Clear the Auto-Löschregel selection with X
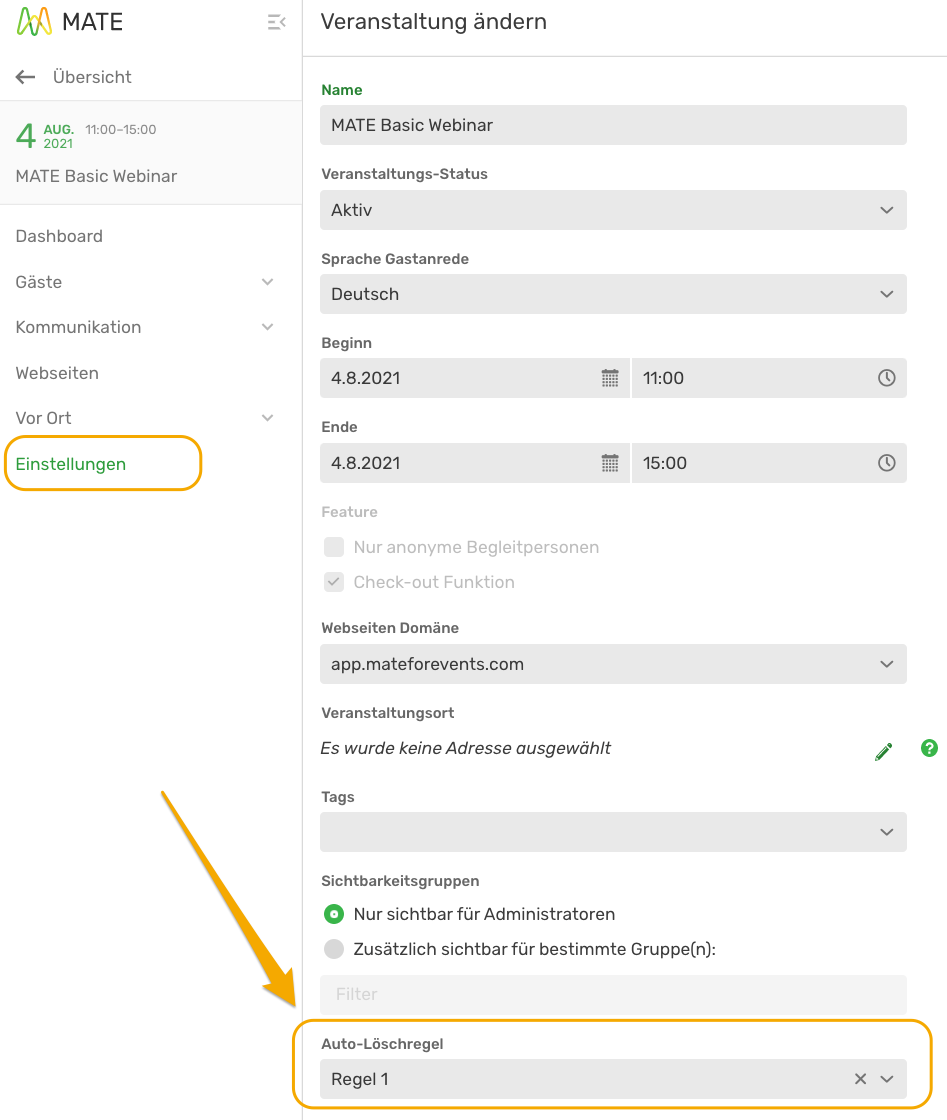Screen dimensions: 947x1120 pyautogui.click(x=861, y=1079)
